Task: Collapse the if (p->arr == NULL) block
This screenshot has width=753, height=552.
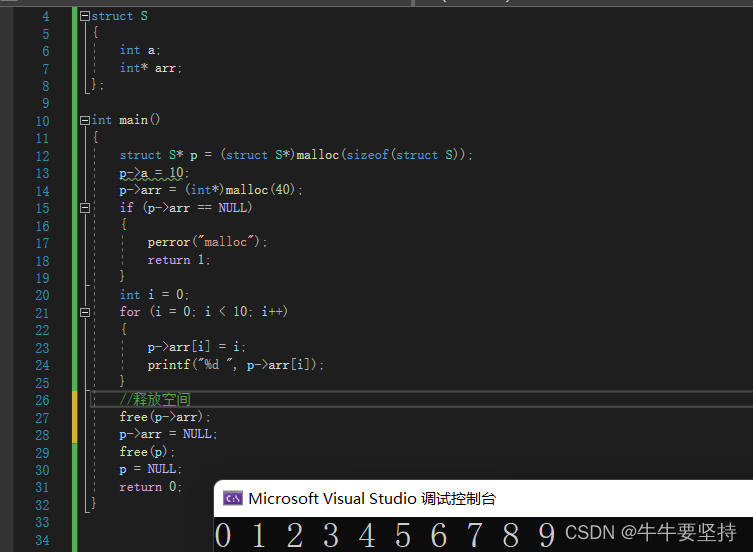Action: (x=85, y=208)
